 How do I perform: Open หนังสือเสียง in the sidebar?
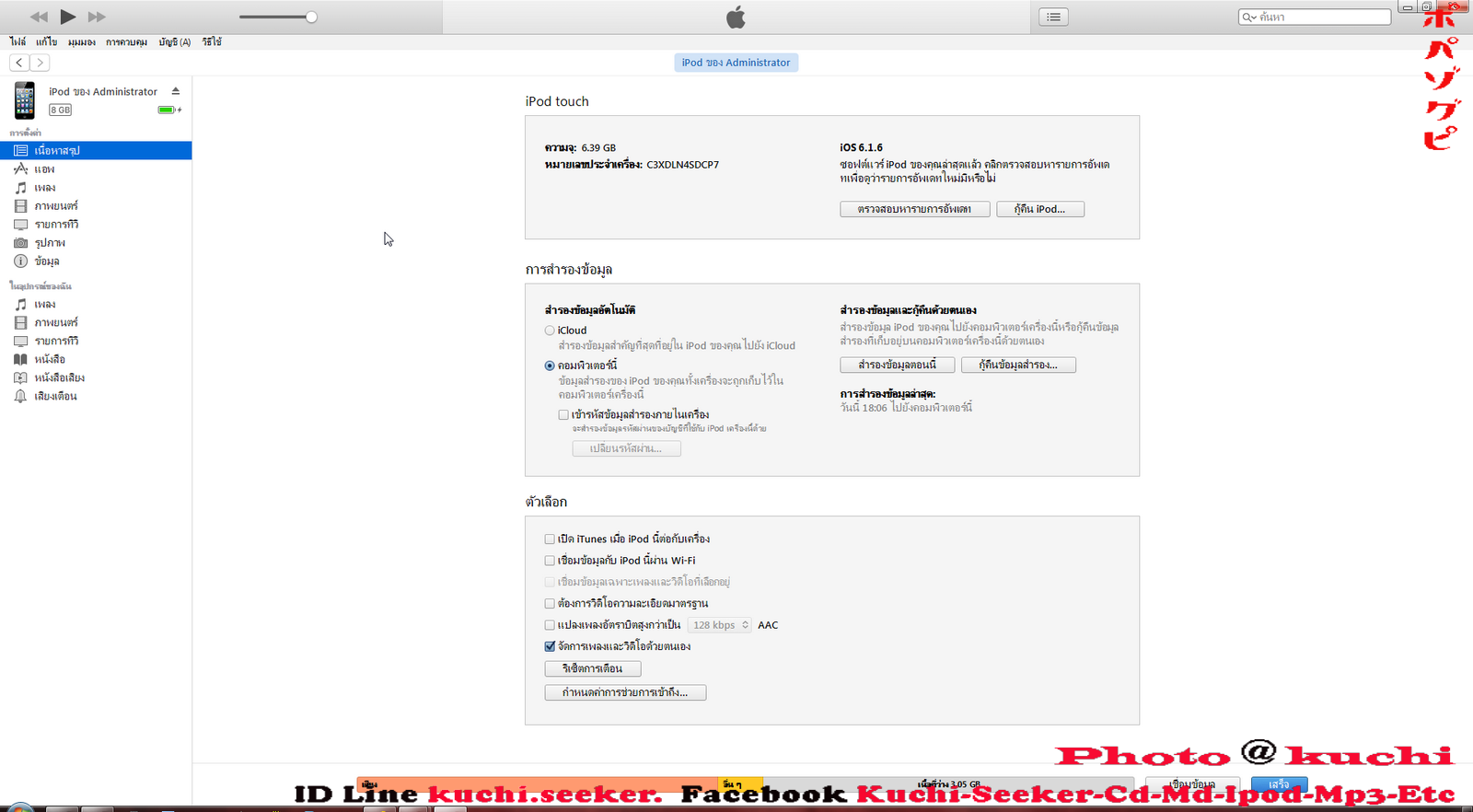point(96,378)
